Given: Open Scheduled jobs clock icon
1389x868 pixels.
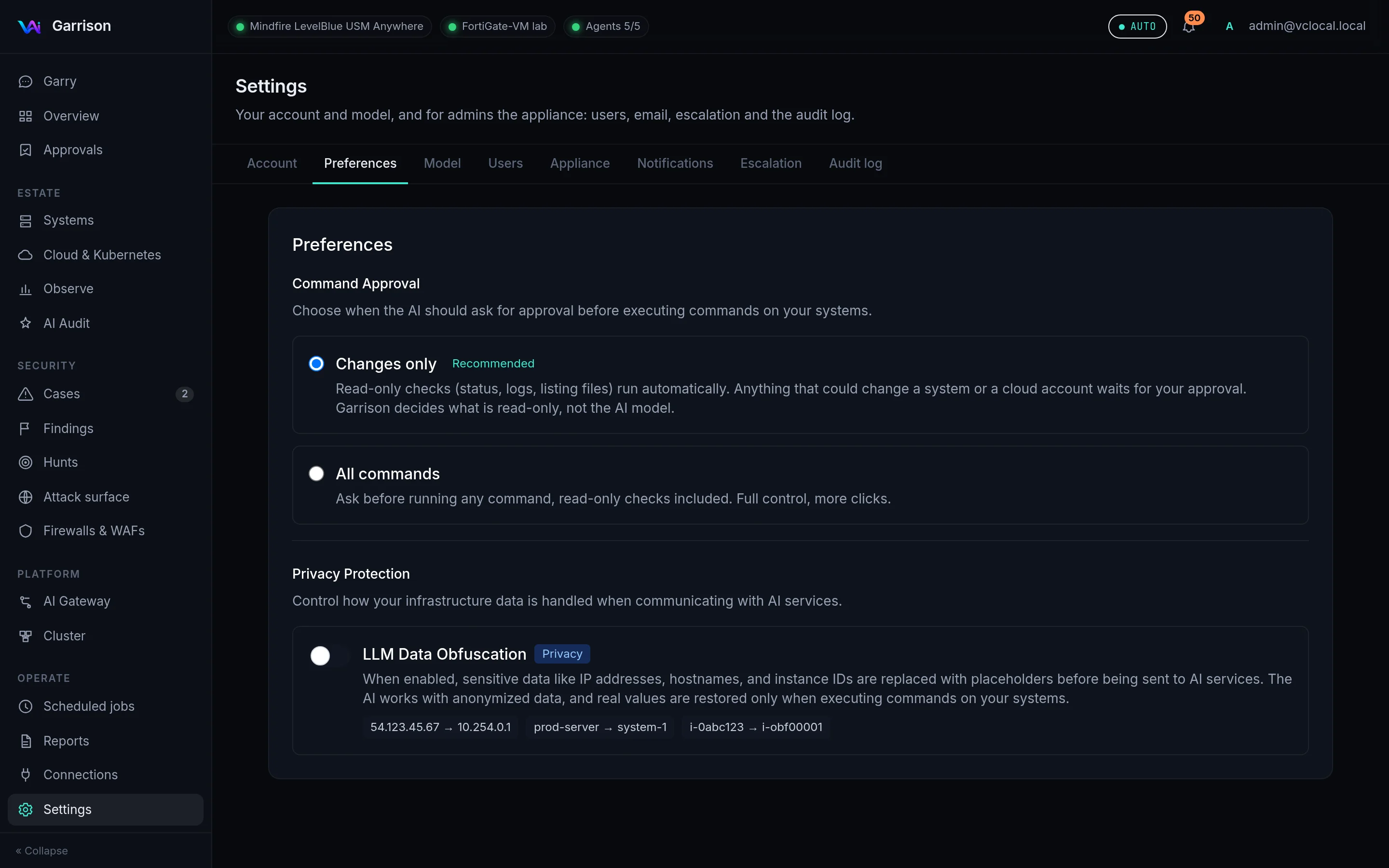Looking at the screenshot, I should (x=25, y=706).
